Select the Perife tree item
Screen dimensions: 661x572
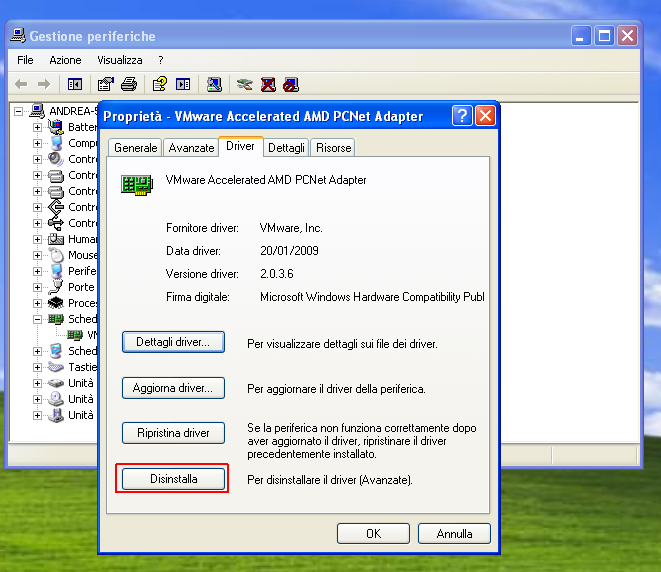[82, 271]
